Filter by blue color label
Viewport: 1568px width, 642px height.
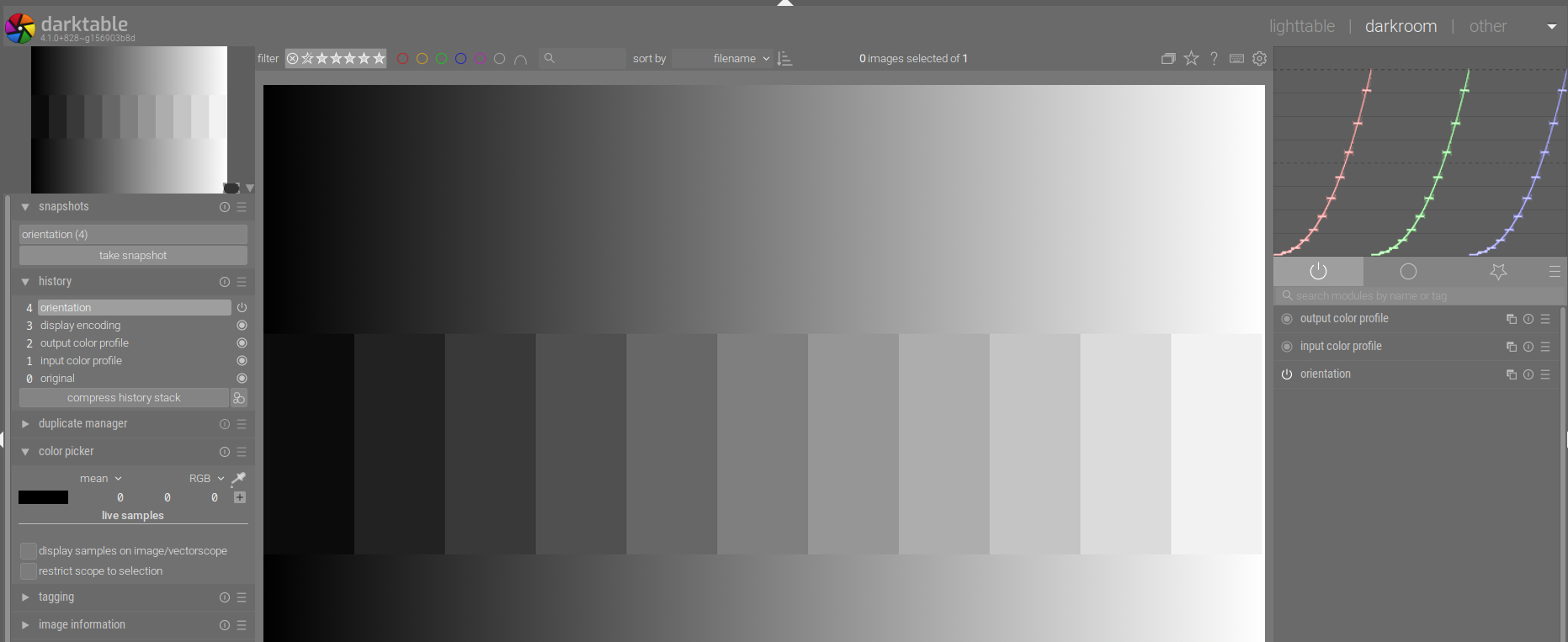coord(460,59)
